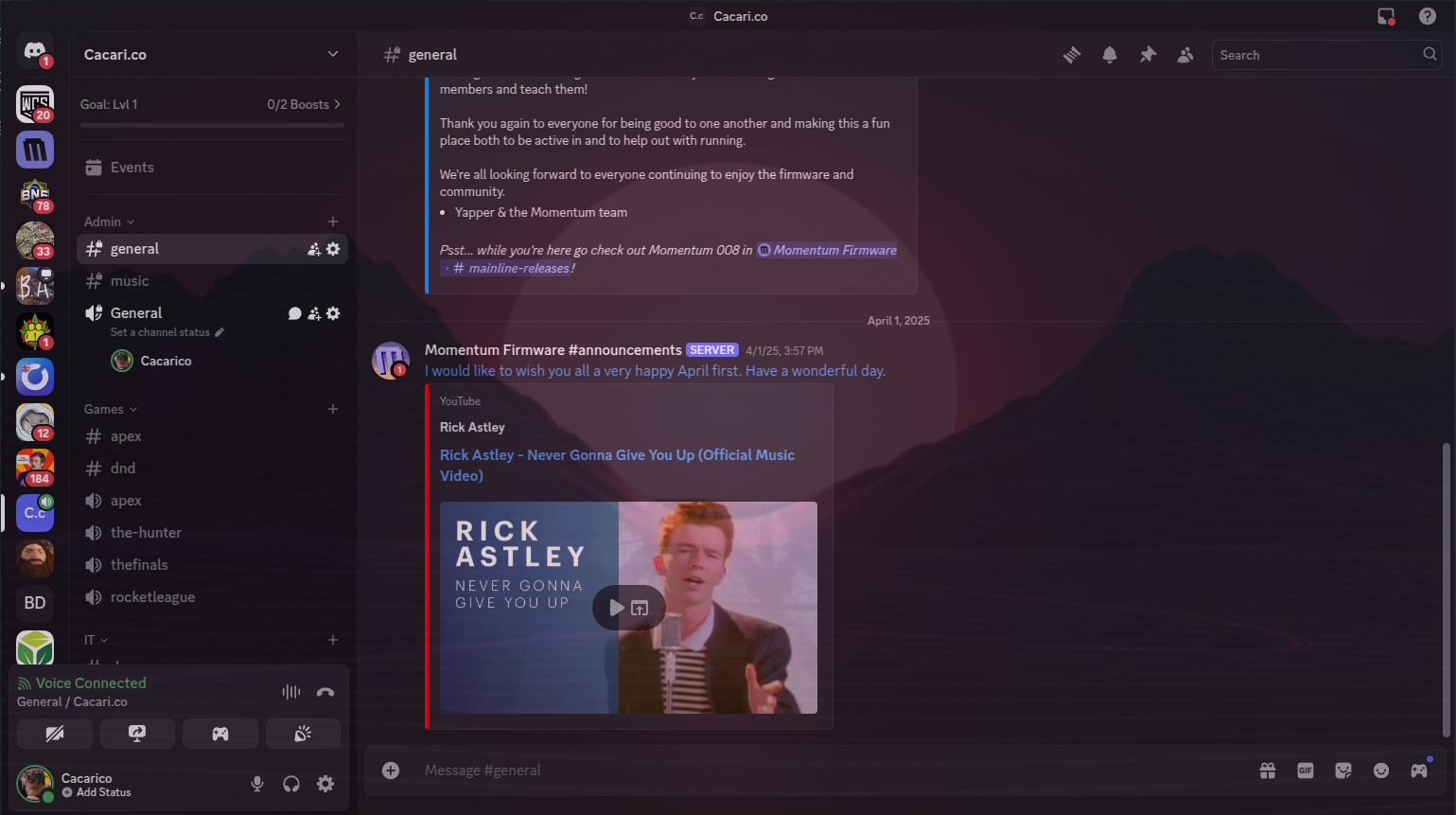Open Discord help icon
Screen dimensions: 1456x815
(1428, 16)
